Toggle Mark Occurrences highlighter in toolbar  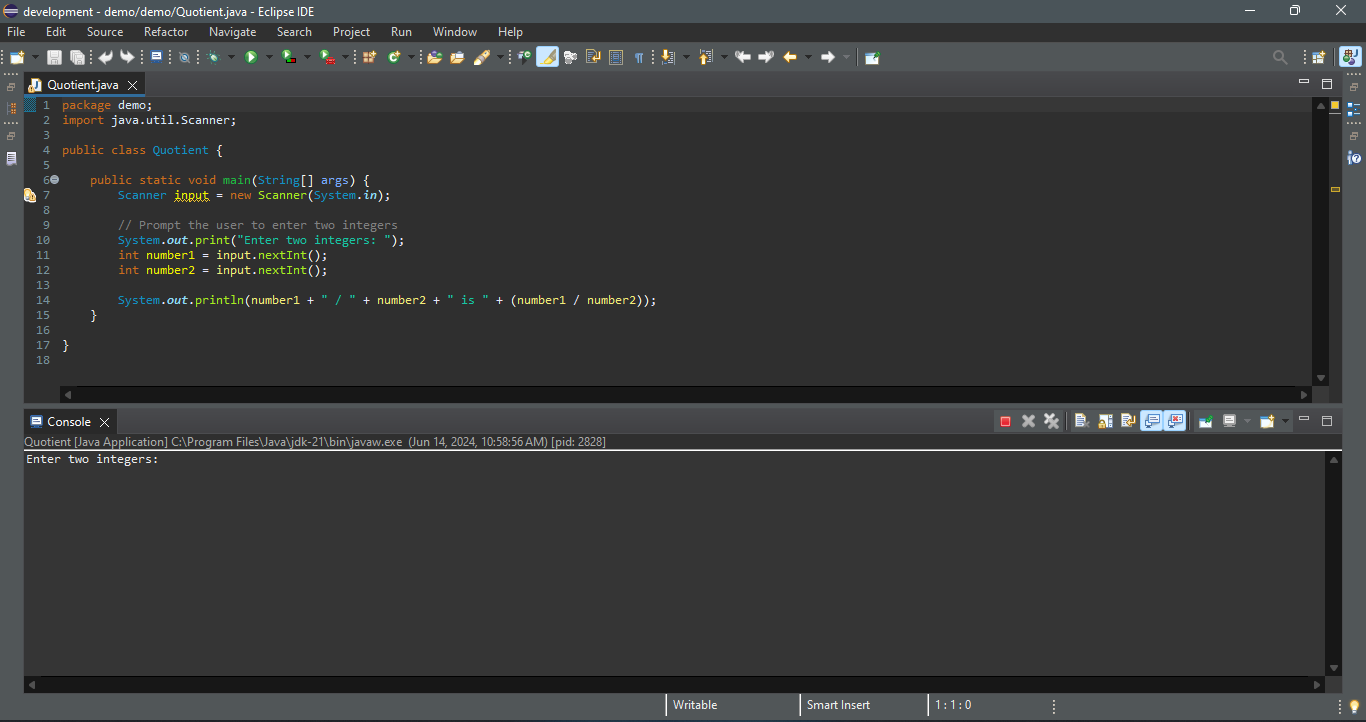click(x=547, y=57)
